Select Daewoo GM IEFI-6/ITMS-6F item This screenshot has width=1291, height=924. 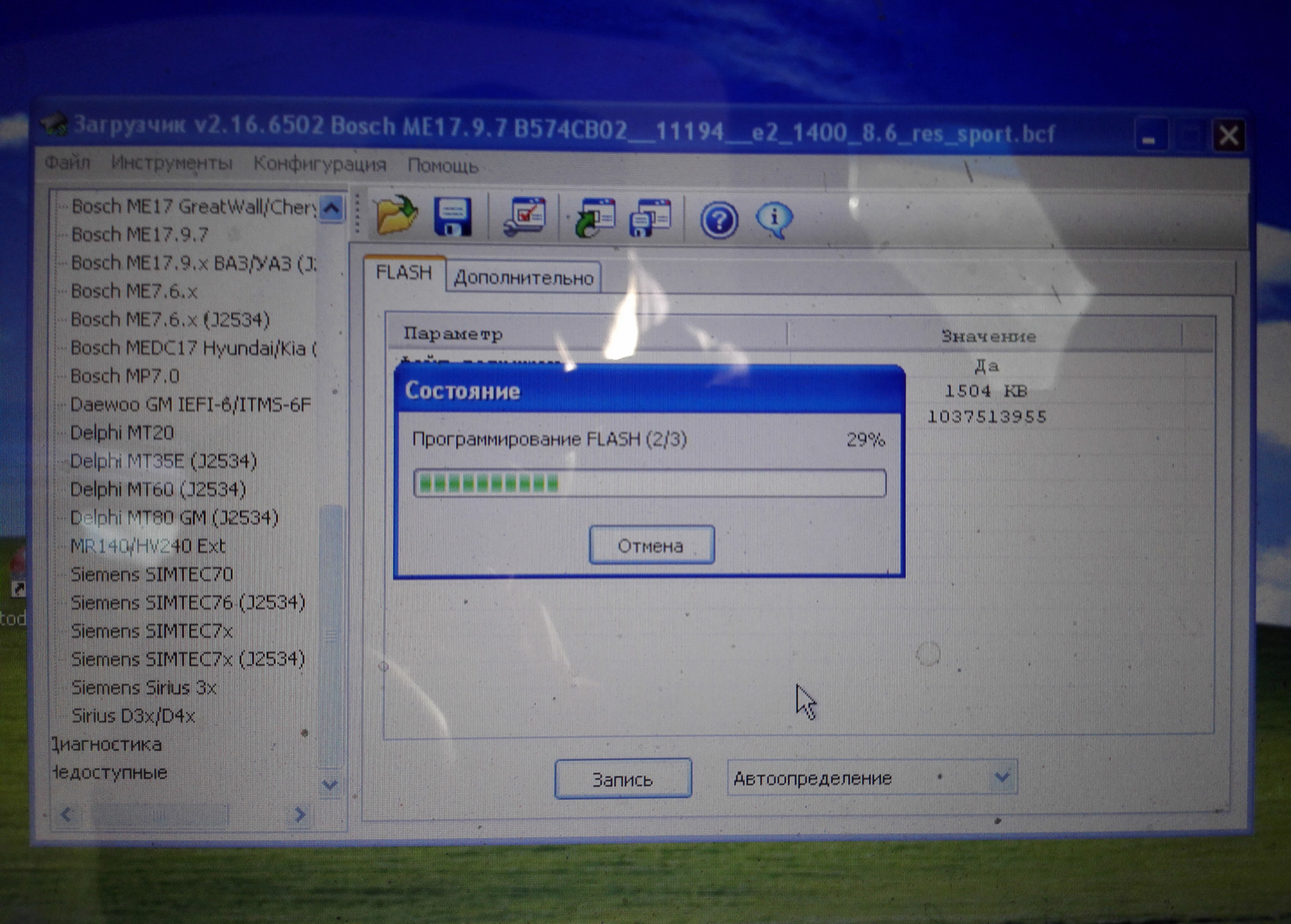(x=191, y=405)
